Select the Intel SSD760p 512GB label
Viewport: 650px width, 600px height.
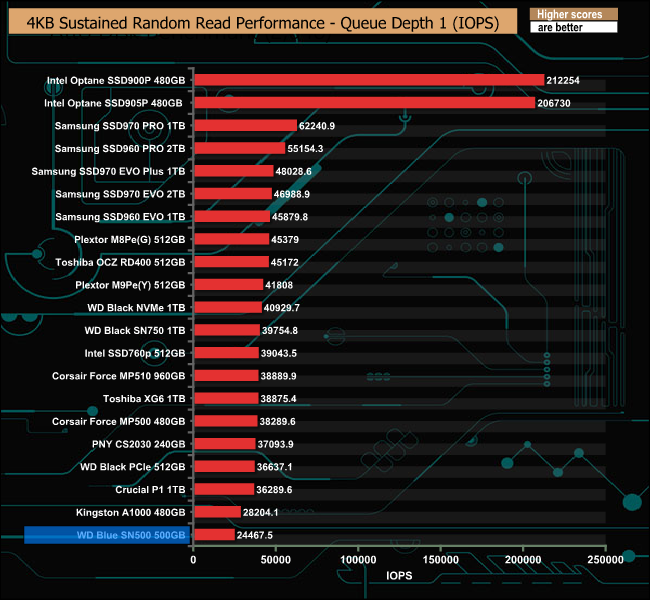coord(135,353)
